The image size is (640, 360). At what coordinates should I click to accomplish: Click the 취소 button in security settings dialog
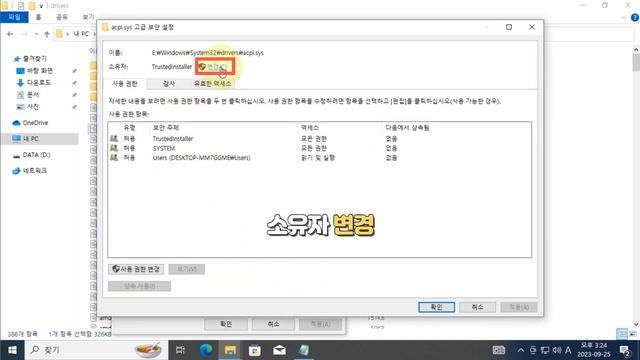click(478, 307)
